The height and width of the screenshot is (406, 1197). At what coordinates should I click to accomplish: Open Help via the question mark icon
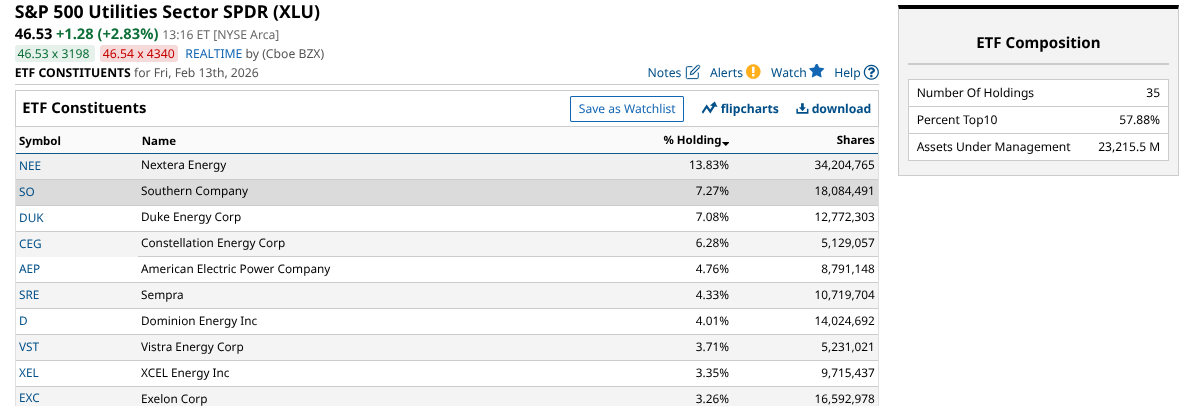pyautogui.click(x=871, y=72)
